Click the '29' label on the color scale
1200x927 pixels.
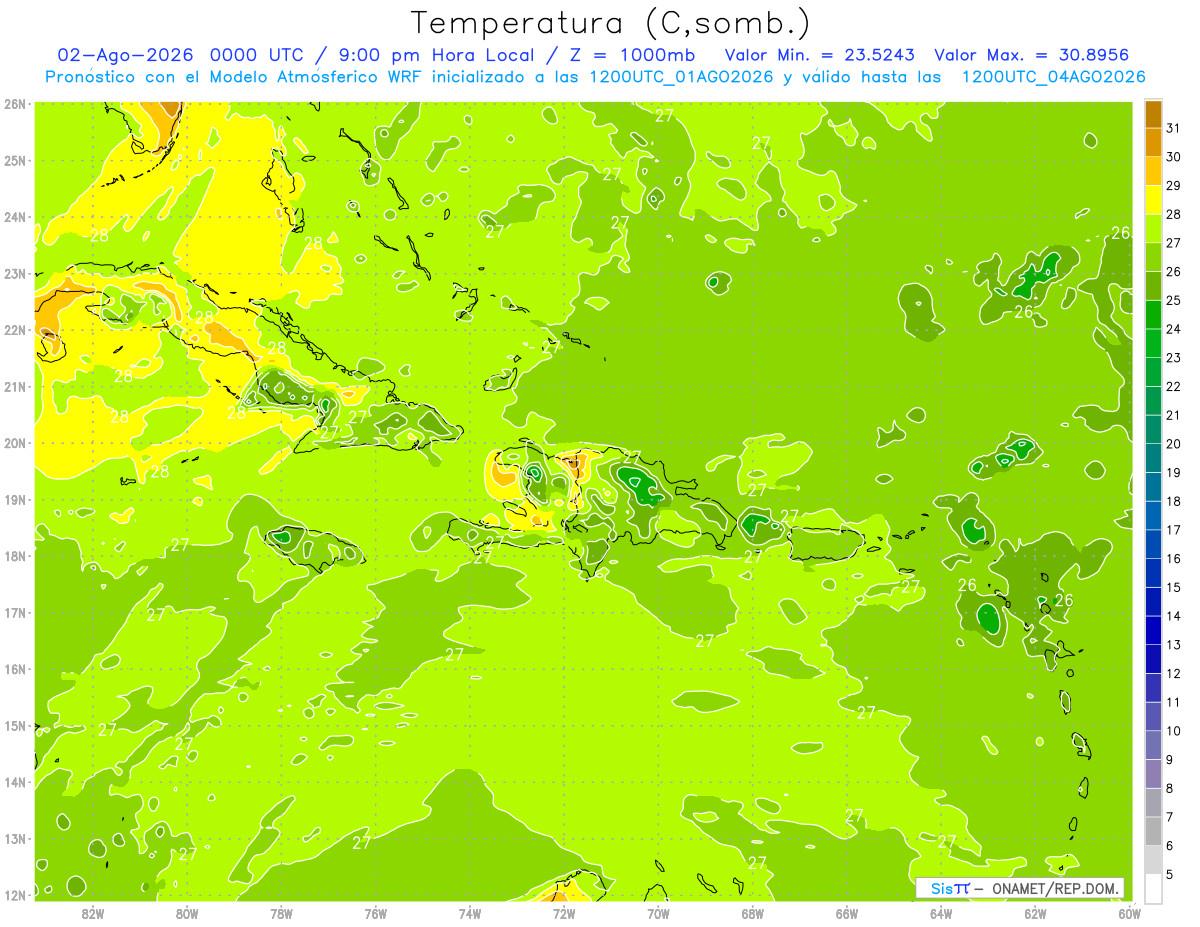tap(1174, 185)
